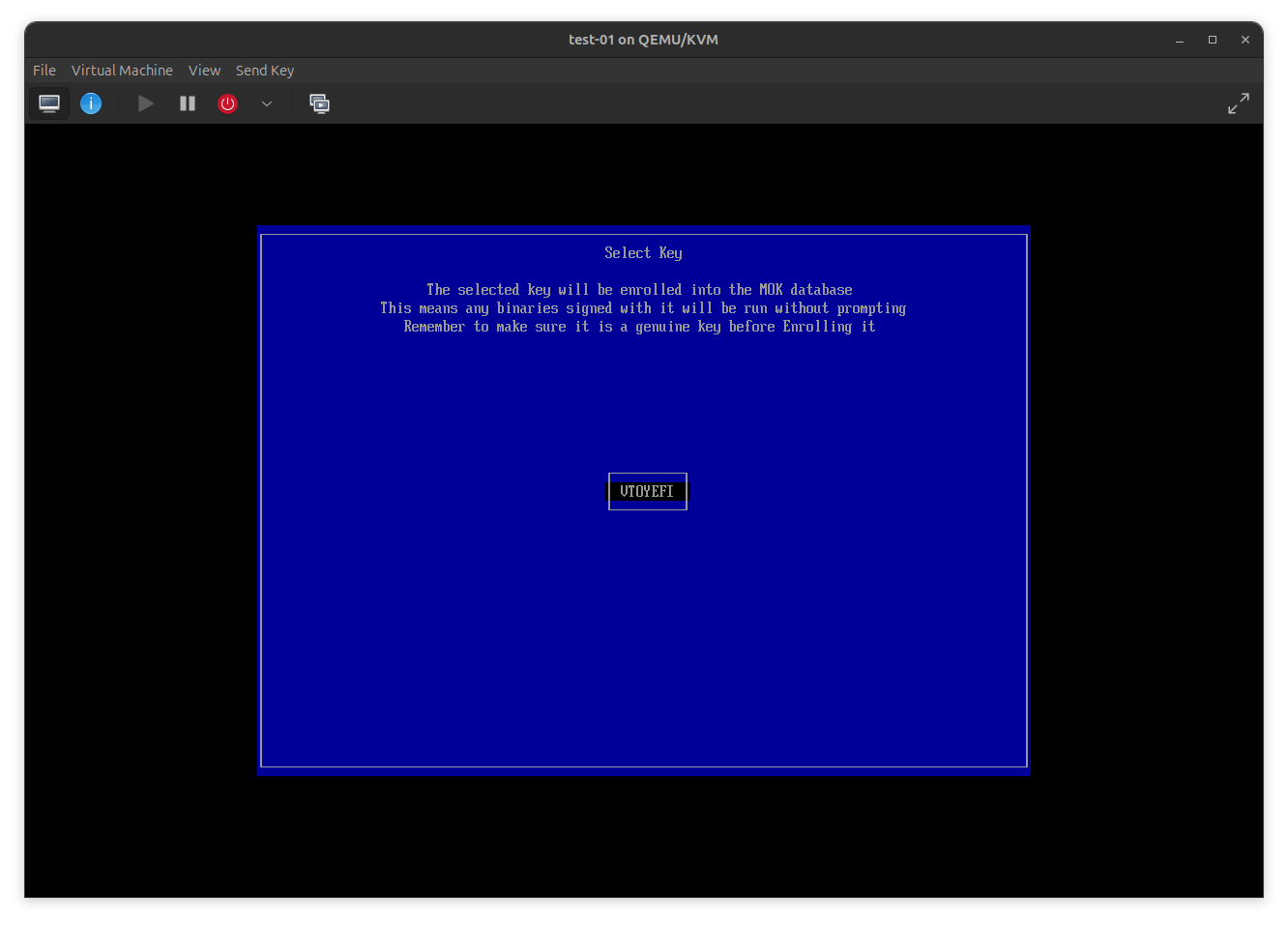Open the View menu
Image resolution: width=1288 pixels, height=925 pixels.
tap(204, 70)
